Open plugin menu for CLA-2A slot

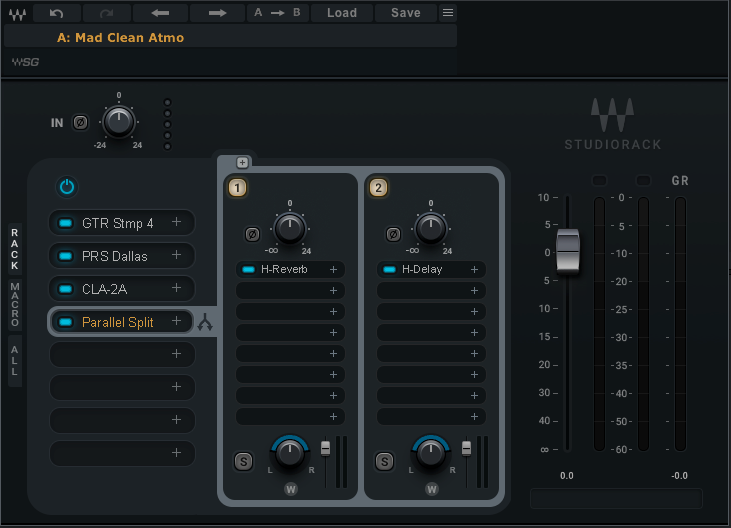pos(176,288)
